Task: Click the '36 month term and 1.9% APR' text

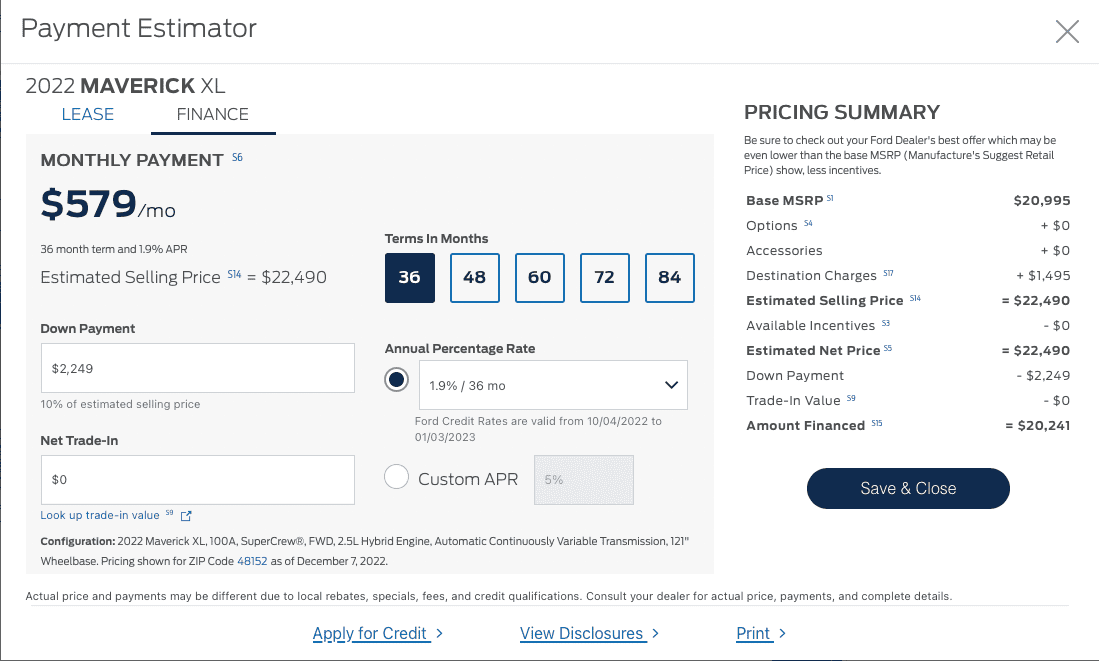Action: click(114, 249)
